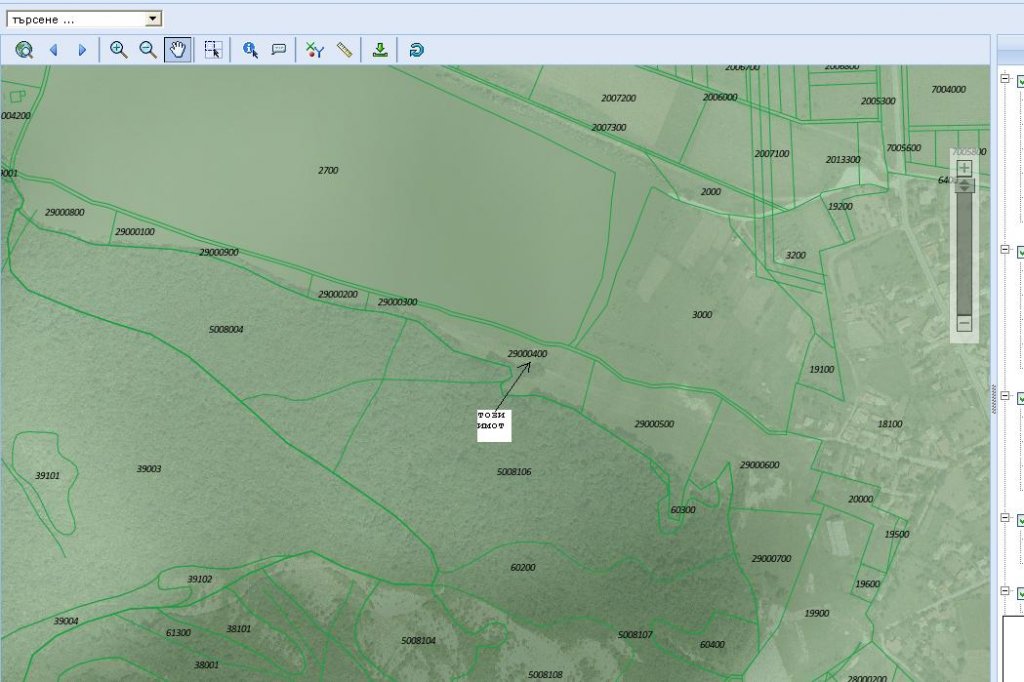1024x682 pixels.
Task: Toggle the third layer group checkbox
Action: 1021,398
